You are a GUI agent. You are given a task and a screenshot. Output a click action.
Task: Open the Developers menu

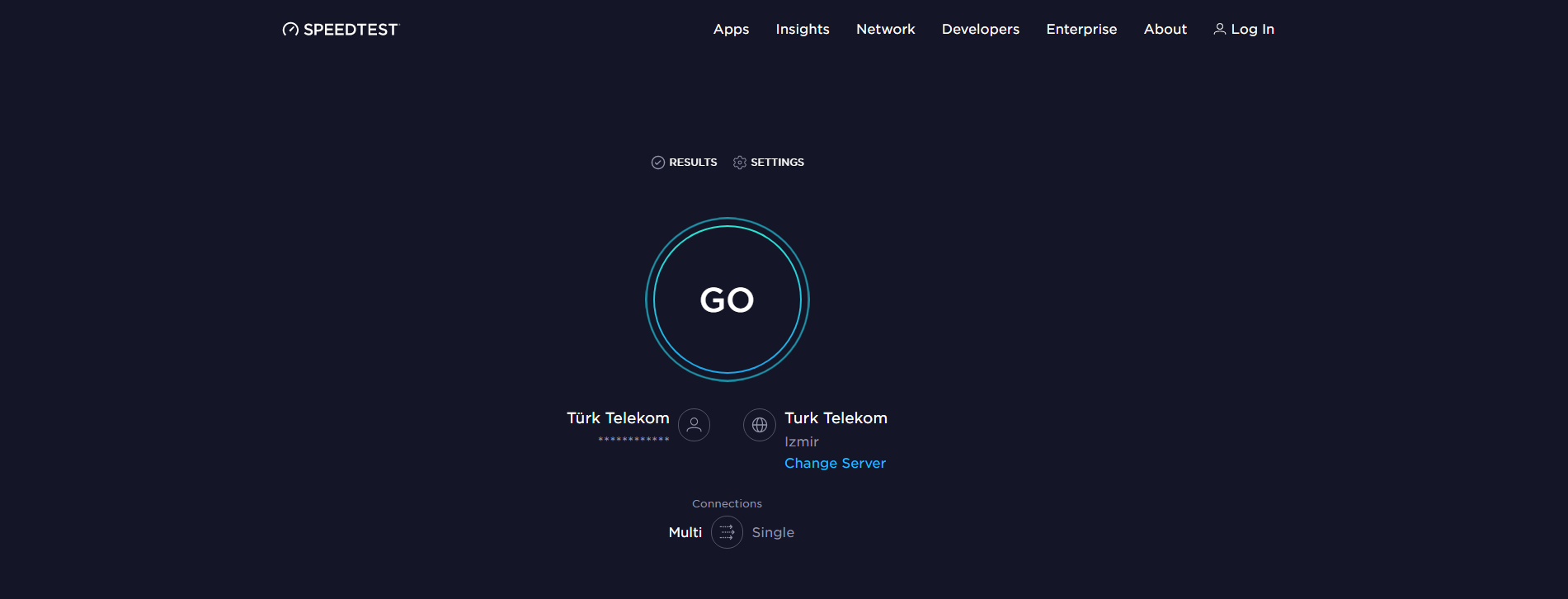(x=981, y=30)
